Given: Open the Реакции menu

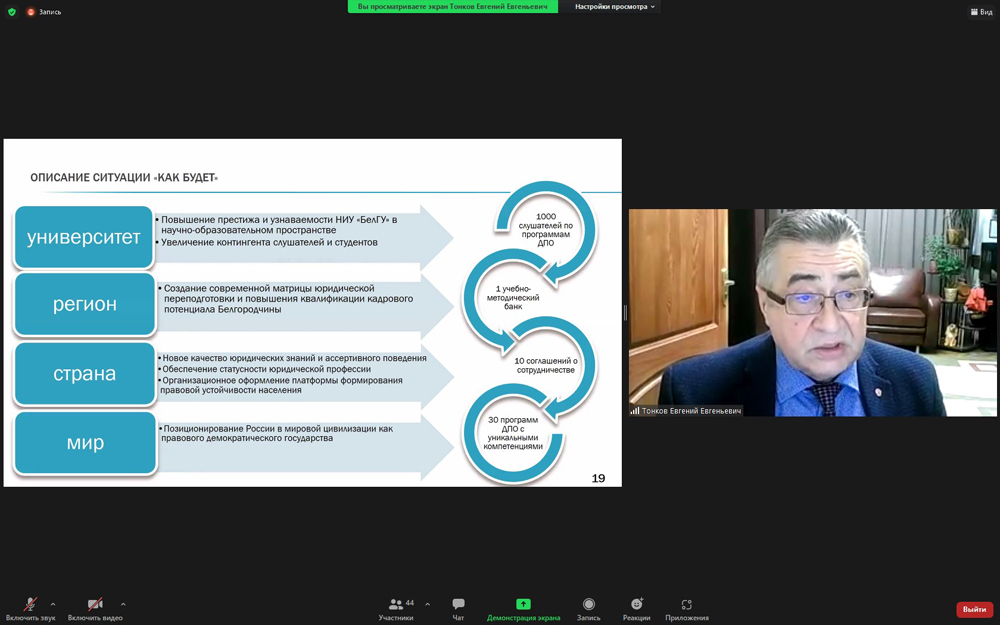Looking at the screenshot, I should tap(636, 609).
